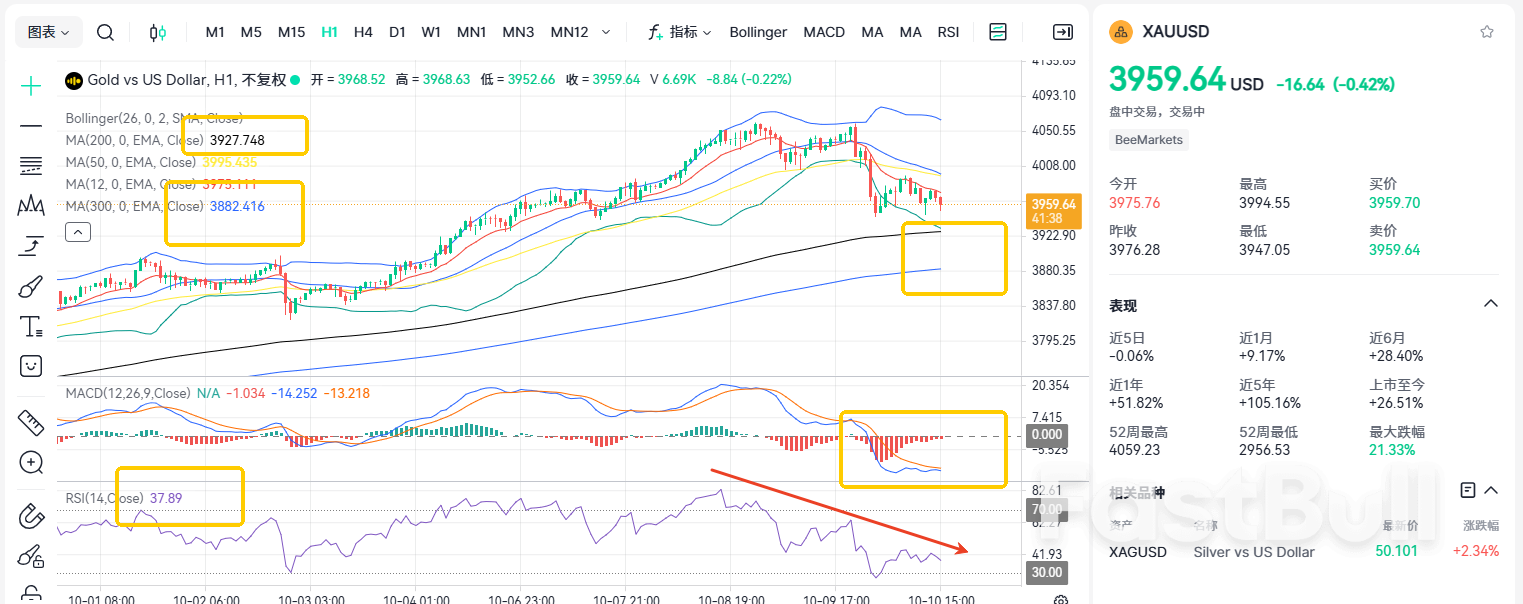Add XAUUSD to favorites with star

[1487, 31]
